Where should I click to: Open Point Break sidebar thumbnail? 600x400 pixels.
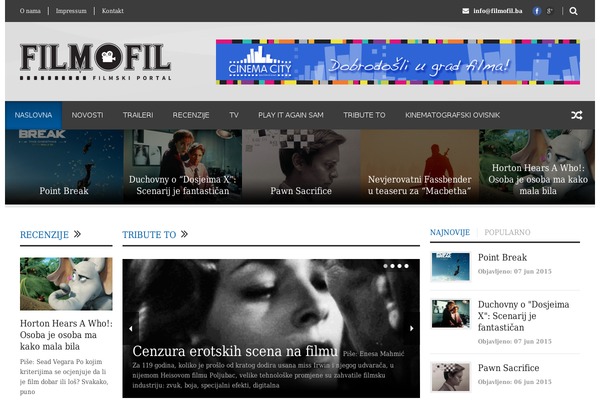pyautogui.click(x=450, y=266)
